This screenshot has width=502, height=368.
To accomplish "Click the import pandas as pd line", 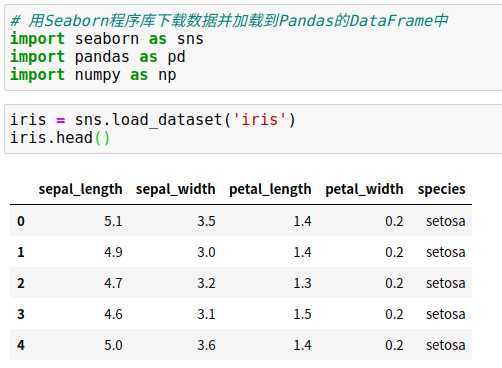I will (98, 57).
